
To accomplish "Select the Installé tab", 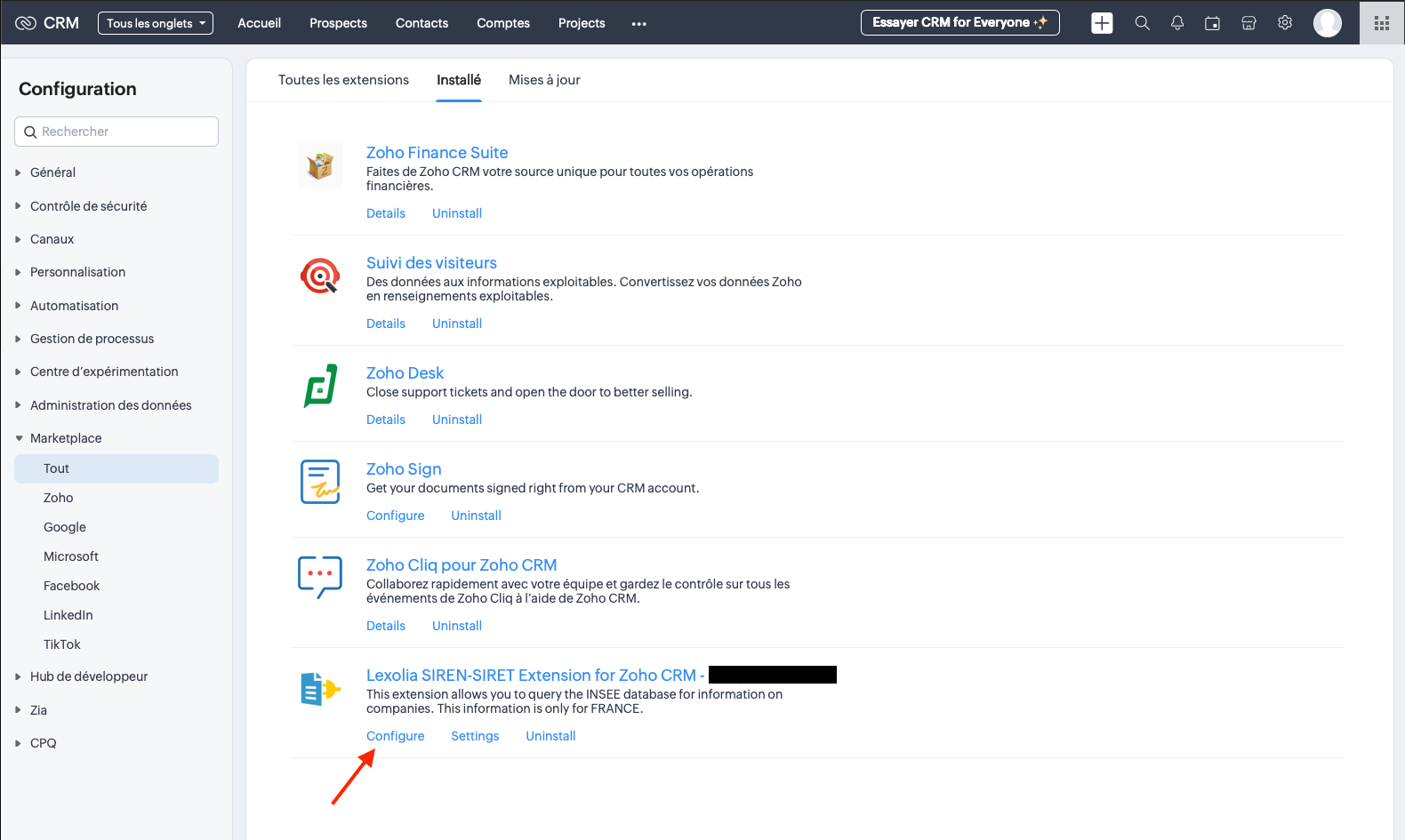I will (459, 80).
